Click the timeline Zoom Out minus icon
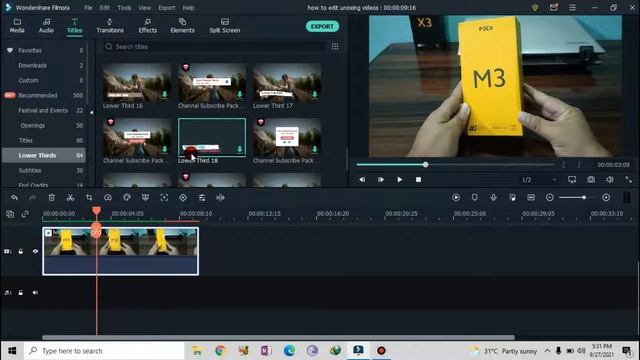Image resolution: width=640 pixels, height=360 pixels. pyautogui.click(x=550, y=198)
